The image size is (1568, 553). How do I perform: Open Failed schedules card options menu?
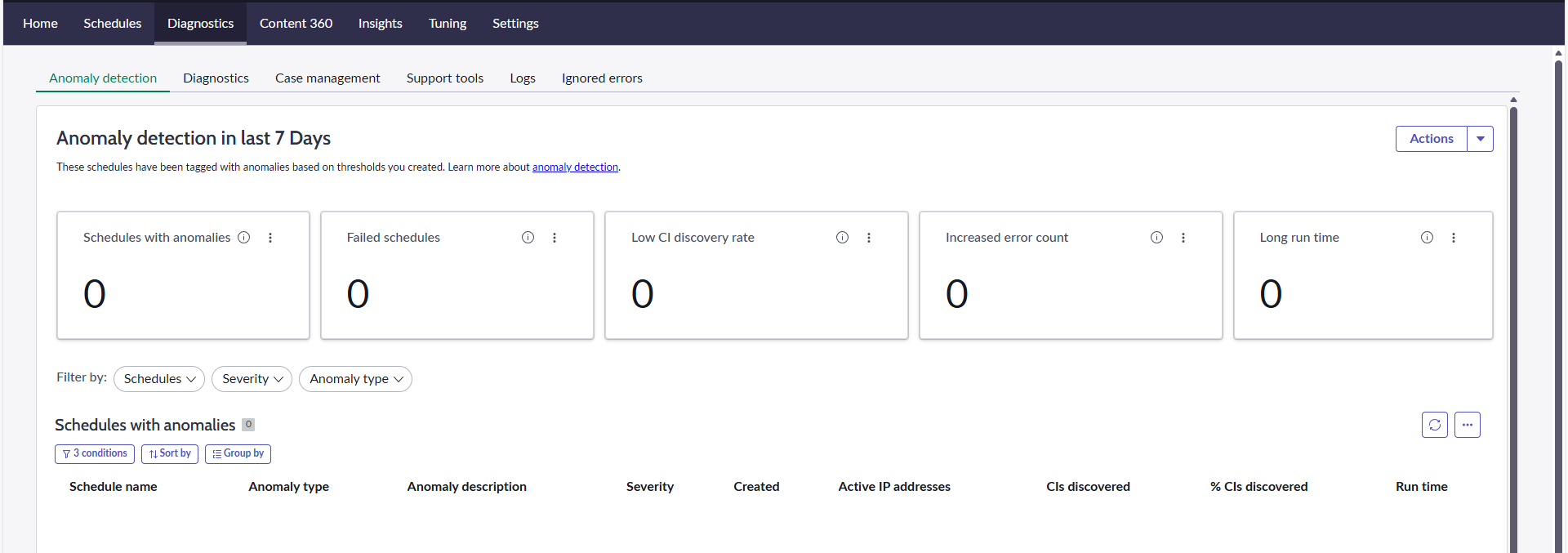555,238
